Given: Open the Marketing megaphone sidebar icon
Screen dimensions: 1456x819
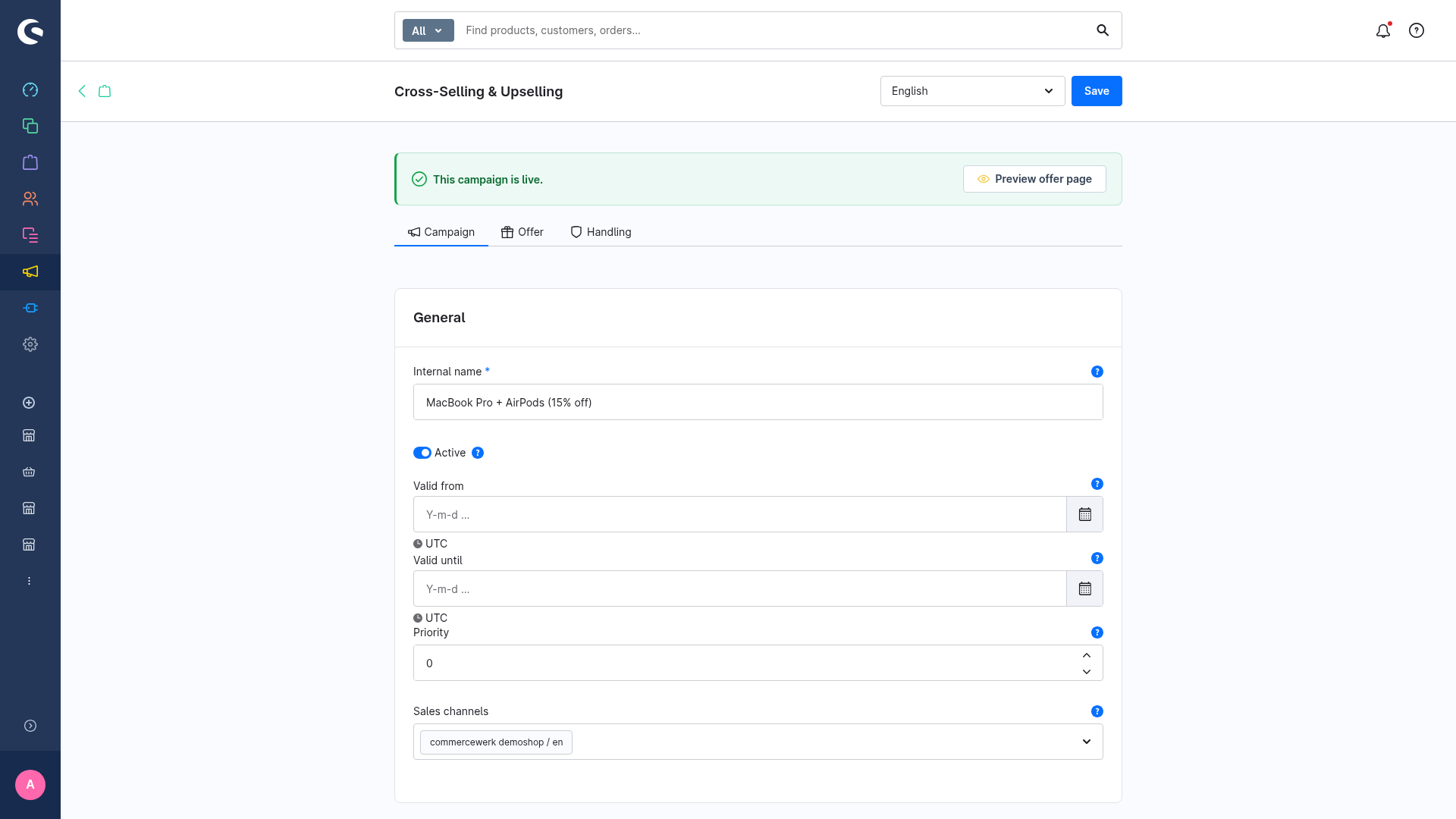Looking at the screenshot, I should (30, 271).
